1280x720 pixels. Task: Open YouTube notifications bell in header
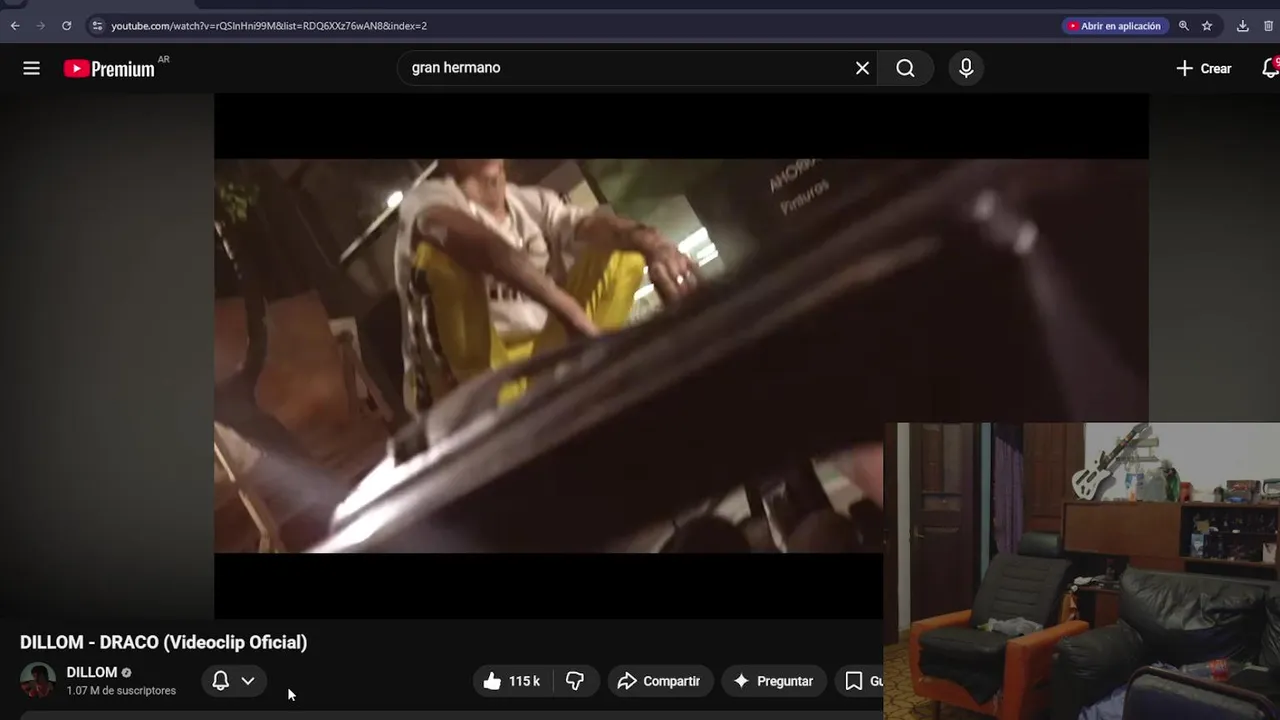[1270, 68]
